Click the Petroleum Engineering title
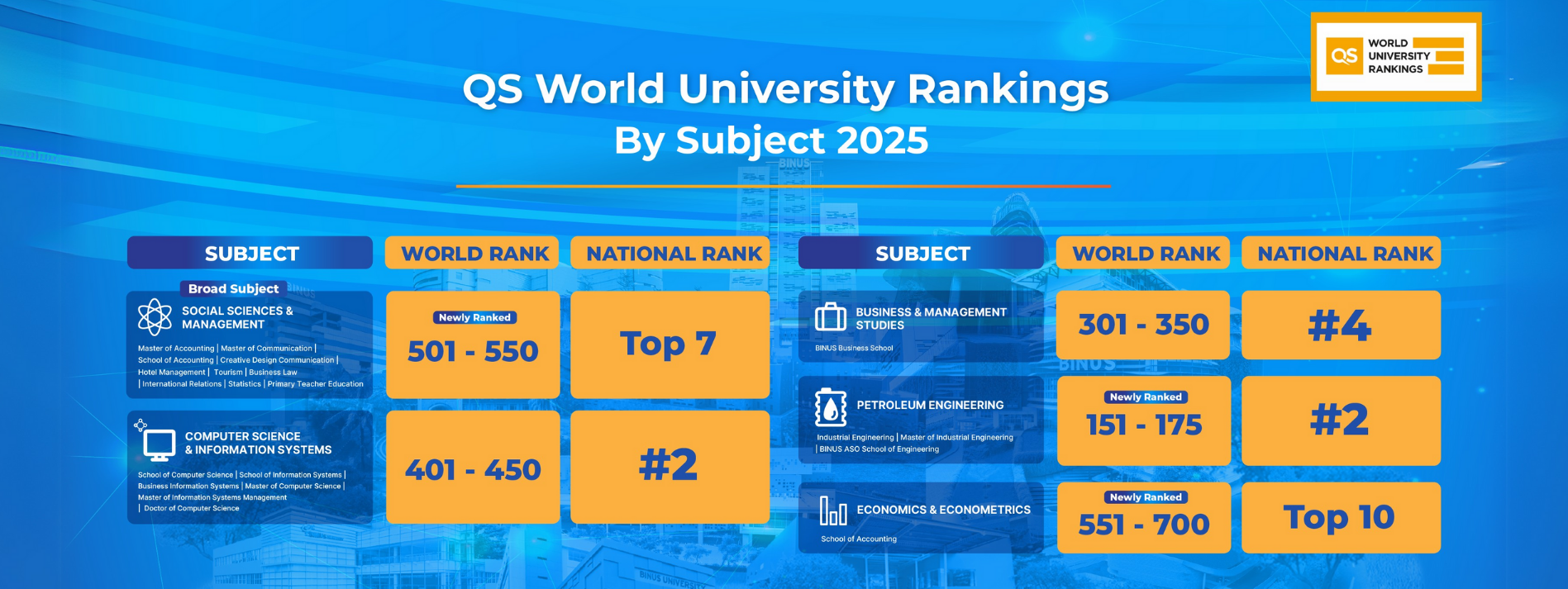The height and width of the screenshot is (589, 1568). click(x=930, y=405)
